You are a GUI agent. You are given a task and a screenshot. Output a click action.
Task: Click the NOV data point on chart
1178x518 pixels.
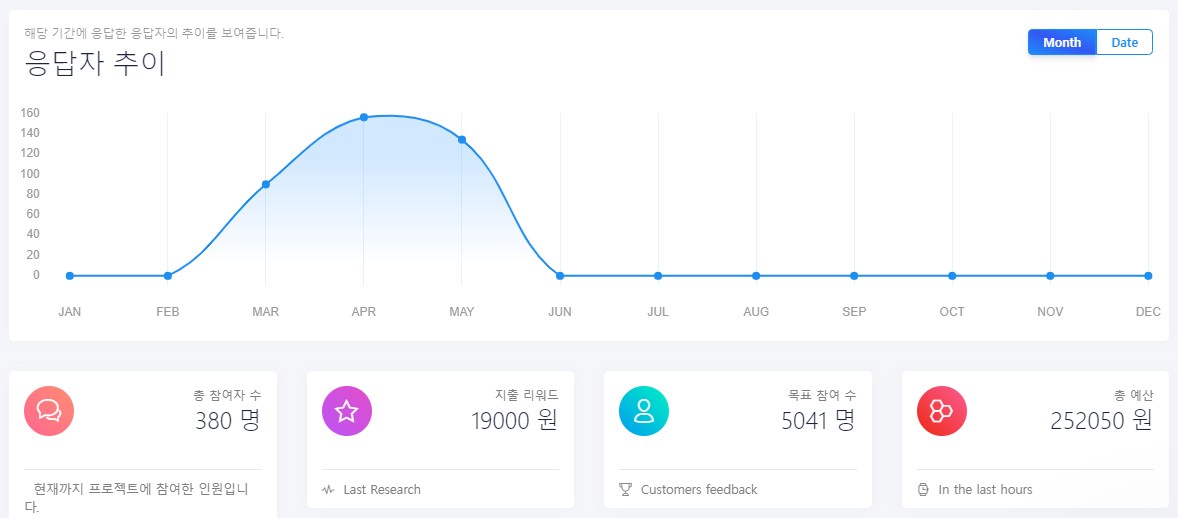[1050, 276]
